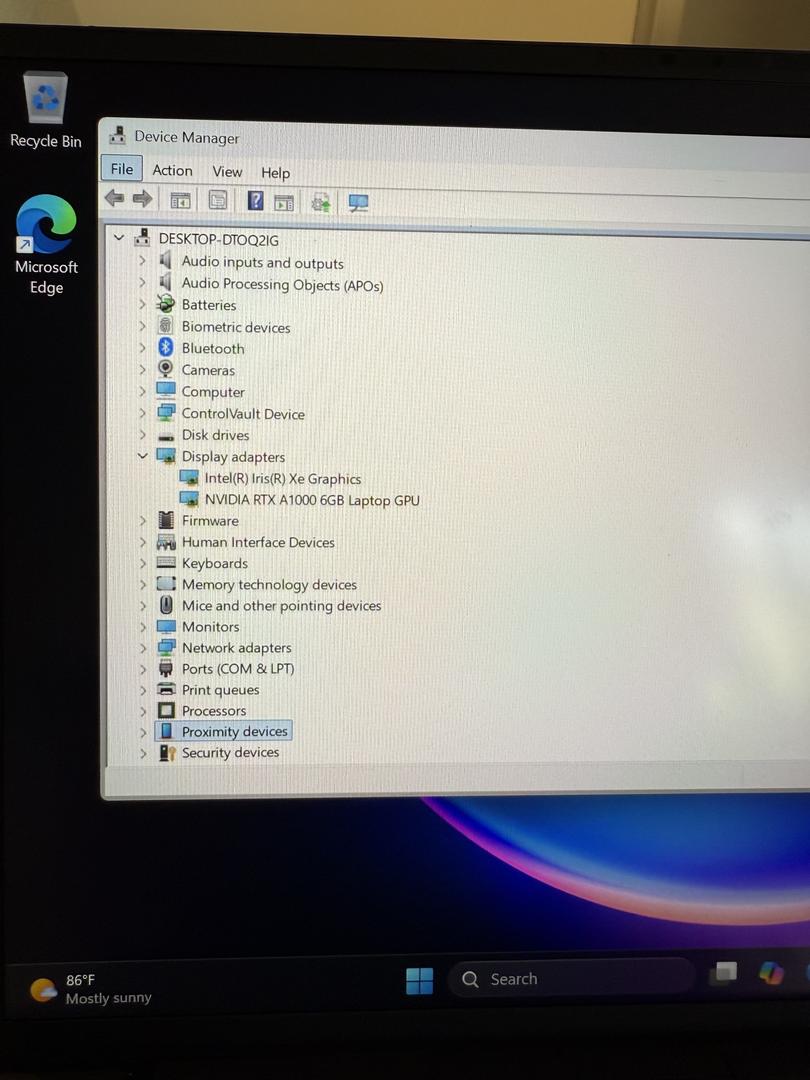This screenshot has width=810, height=1080.
Task: Click the blue Help question mark icon
Action: [255, 201]
